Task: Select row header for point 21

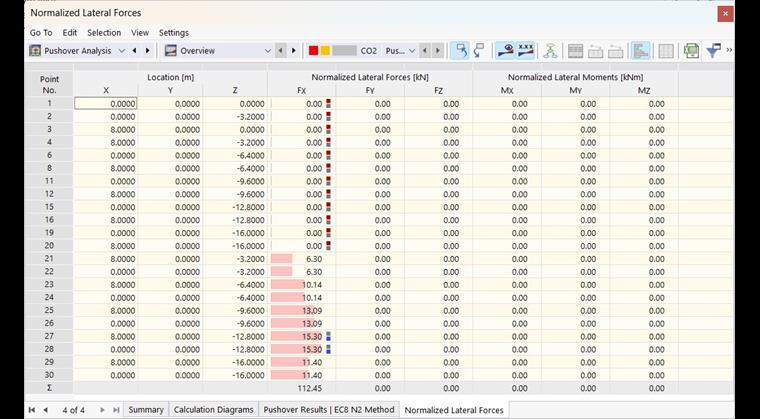Action: click(x=49, y=258)
